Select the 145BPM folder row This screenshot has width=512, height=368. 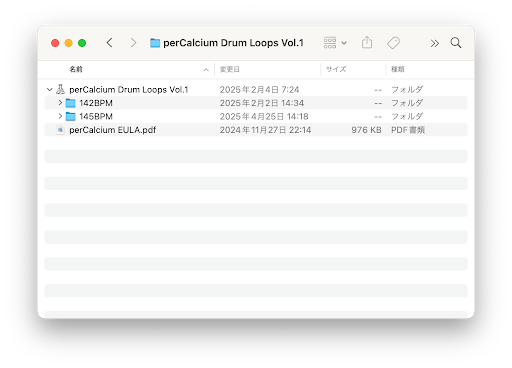[256, 116]
